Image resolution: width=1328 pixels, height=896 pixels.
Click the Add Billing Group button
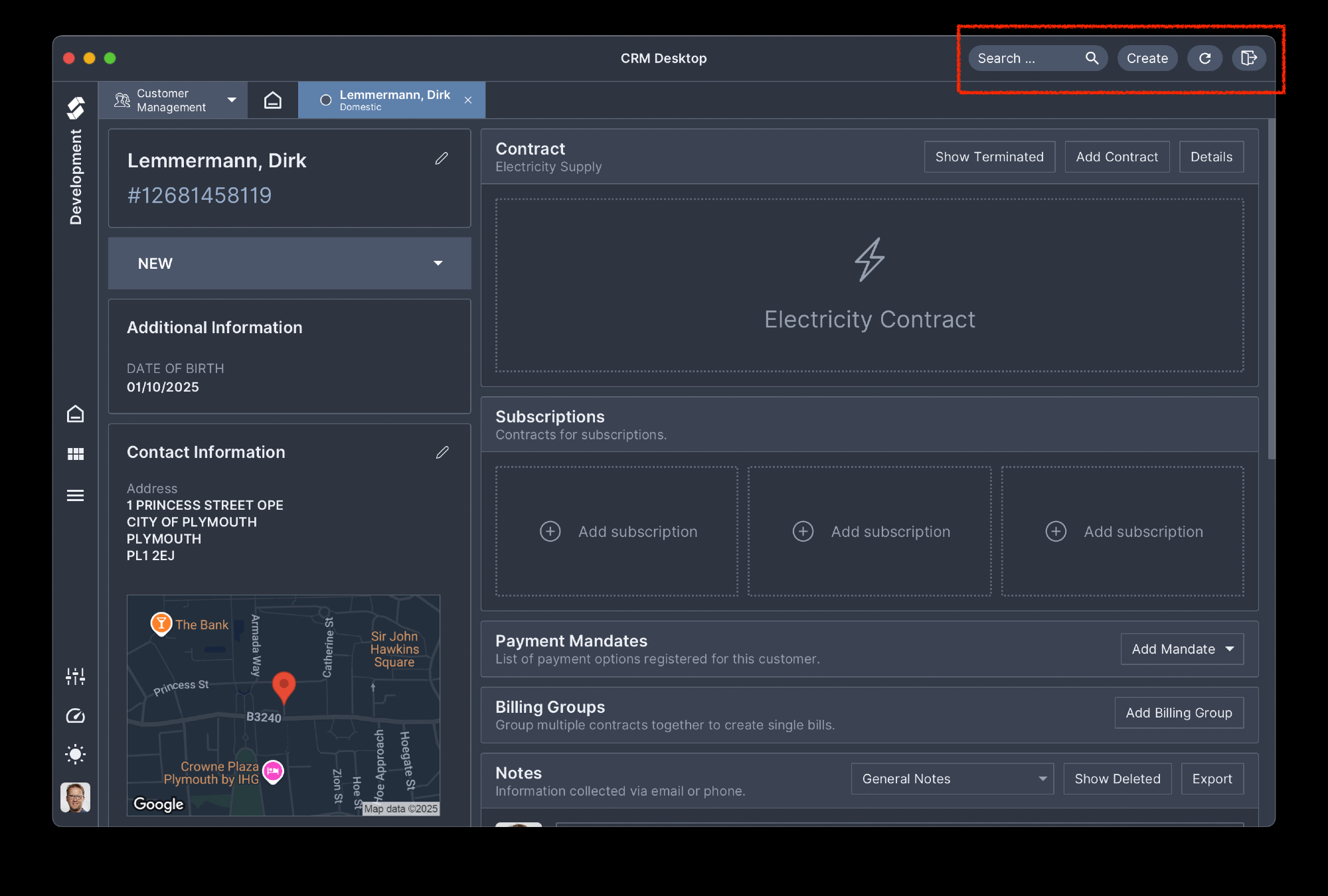pyautogui.click(x=1179, y=713)
